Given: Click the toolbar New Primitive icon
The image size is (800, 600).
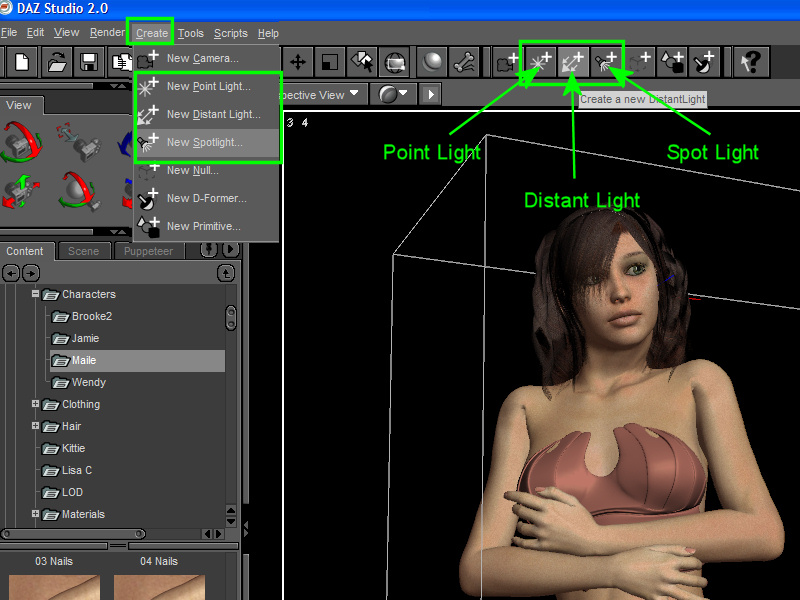Looking at the screenshot, I should (672, 63).
